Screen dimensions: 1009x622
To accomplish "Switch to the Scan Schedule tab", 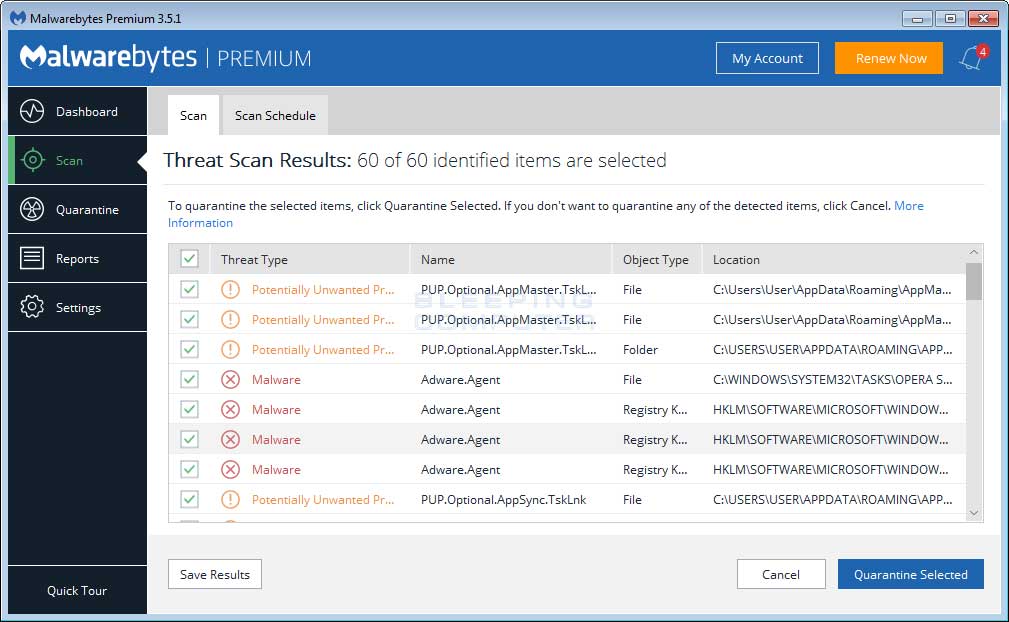I will [274, 115].
